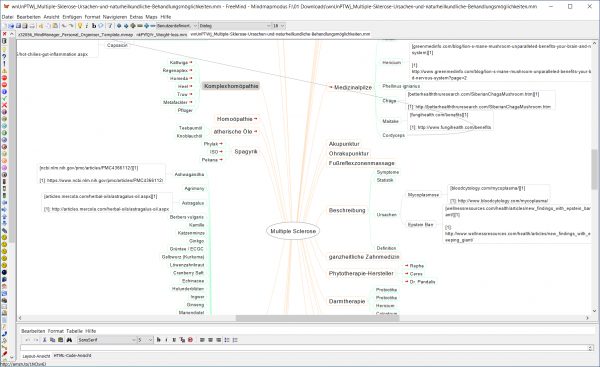The width and height of the screenshot is (600, 367).
Task: Click the bullet list icon in note editor
Action: [227, 340]
